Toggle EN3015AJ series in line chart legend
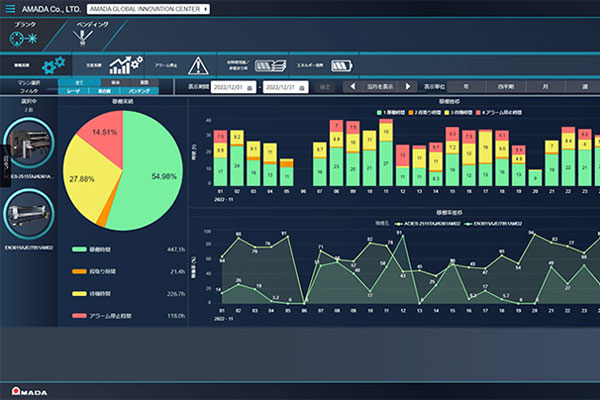Image resolution: width=600 pixels, height=400 pixels. coord(494,224)
